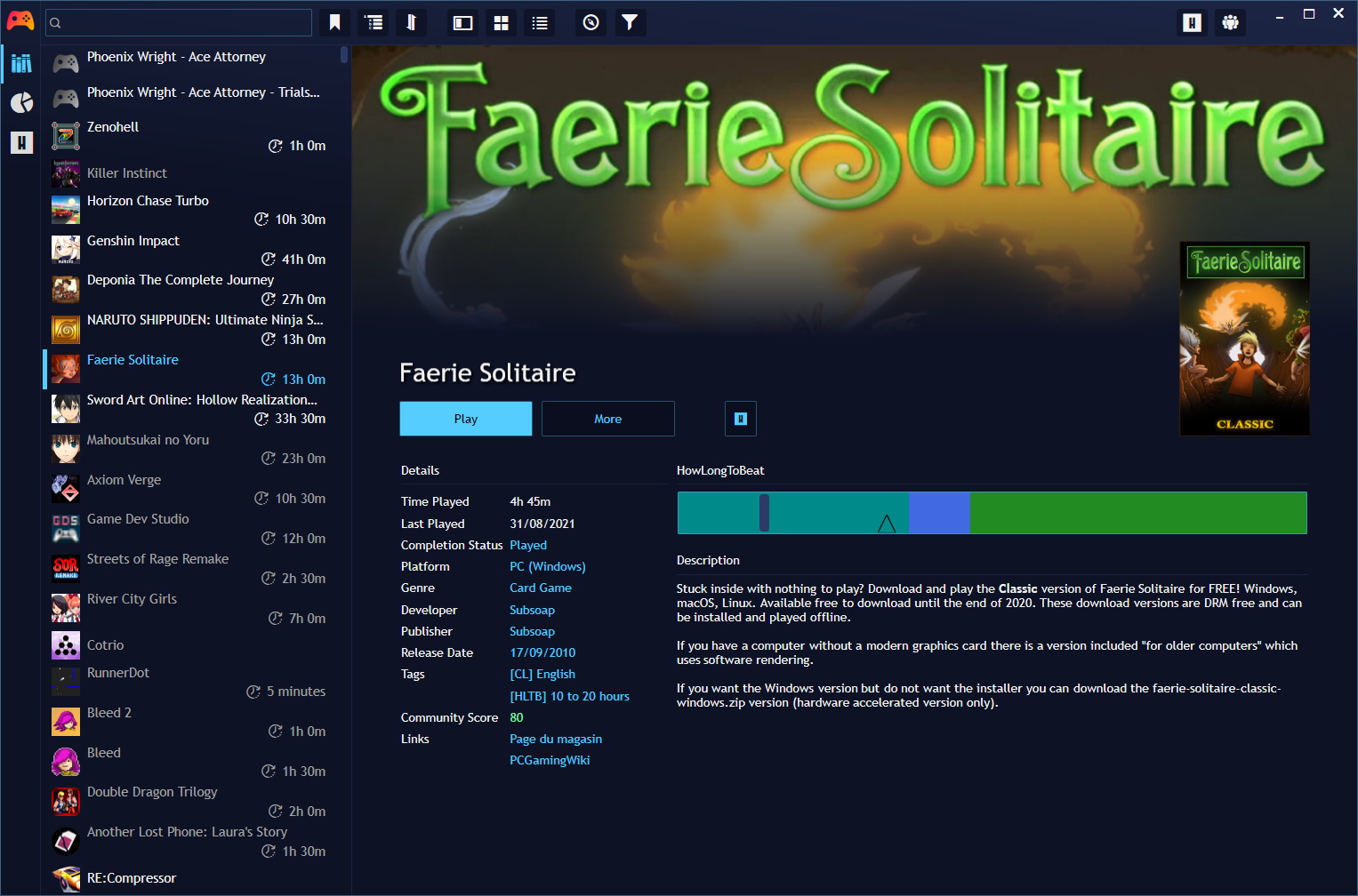The height and width of the screenshot is (896, 1358).
Task: Click the Streets of Rage Remake icon
Action: pyautogui.click(x=66, y=568)
